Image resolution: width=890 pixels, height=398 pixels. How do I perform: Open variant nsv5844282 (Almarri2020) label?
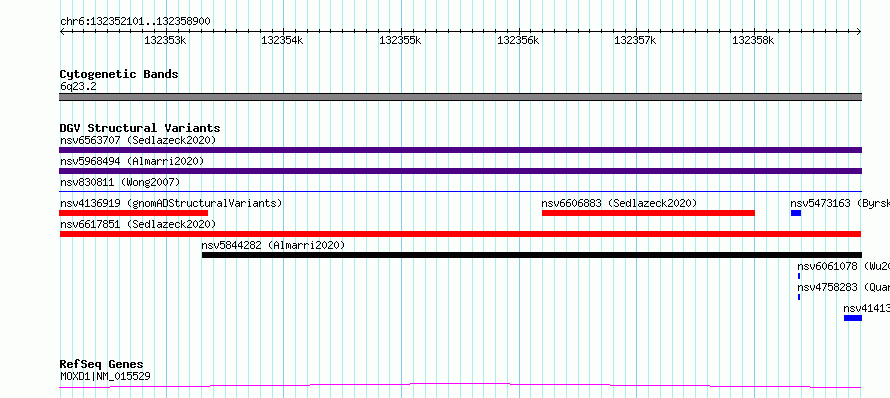[x=273, y=245]
